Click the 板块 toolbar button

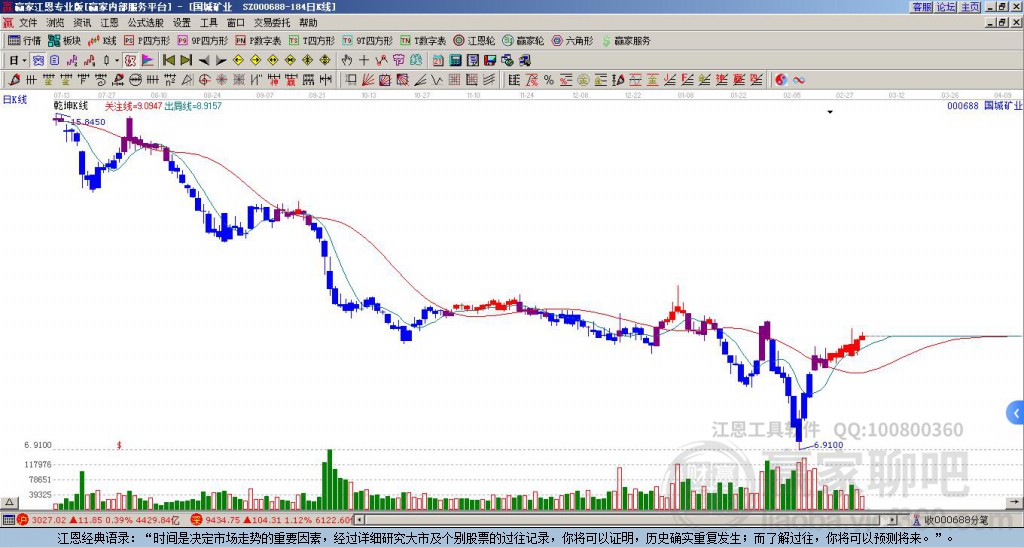[65, 40]
